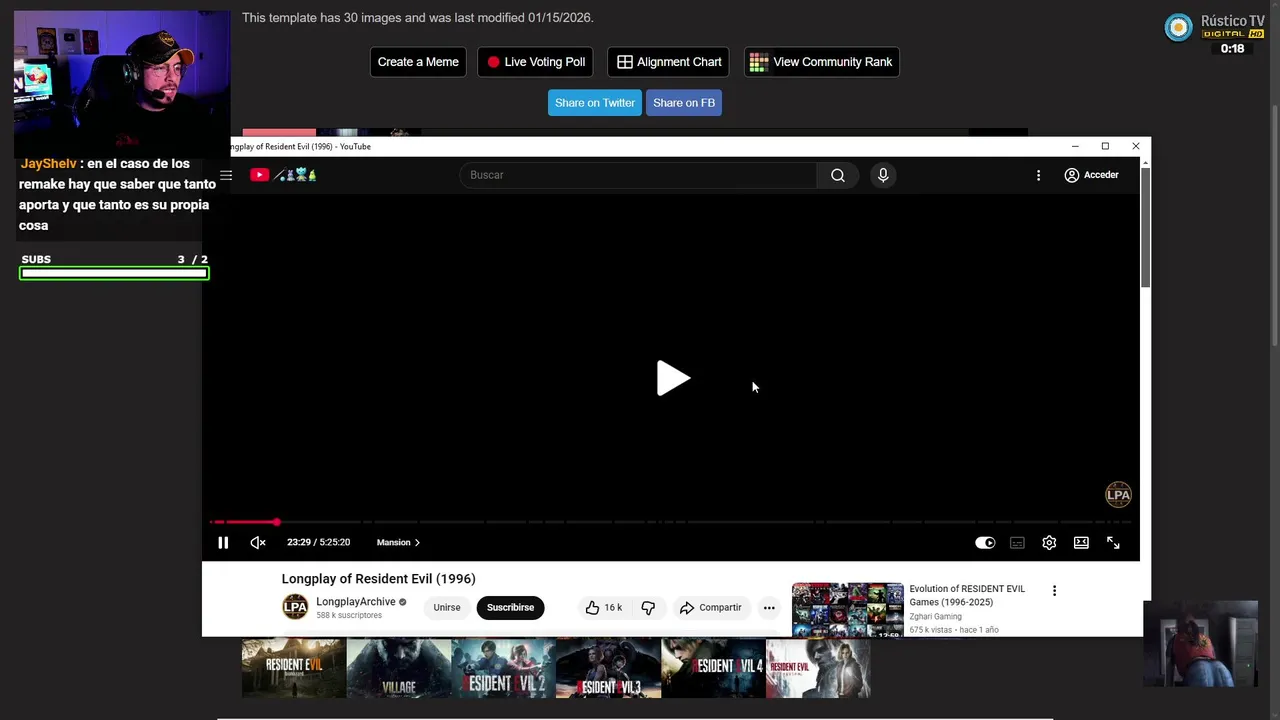1280x720 pixels.
Task: Pause the video with player pause icon
Action: coord(223,542)
